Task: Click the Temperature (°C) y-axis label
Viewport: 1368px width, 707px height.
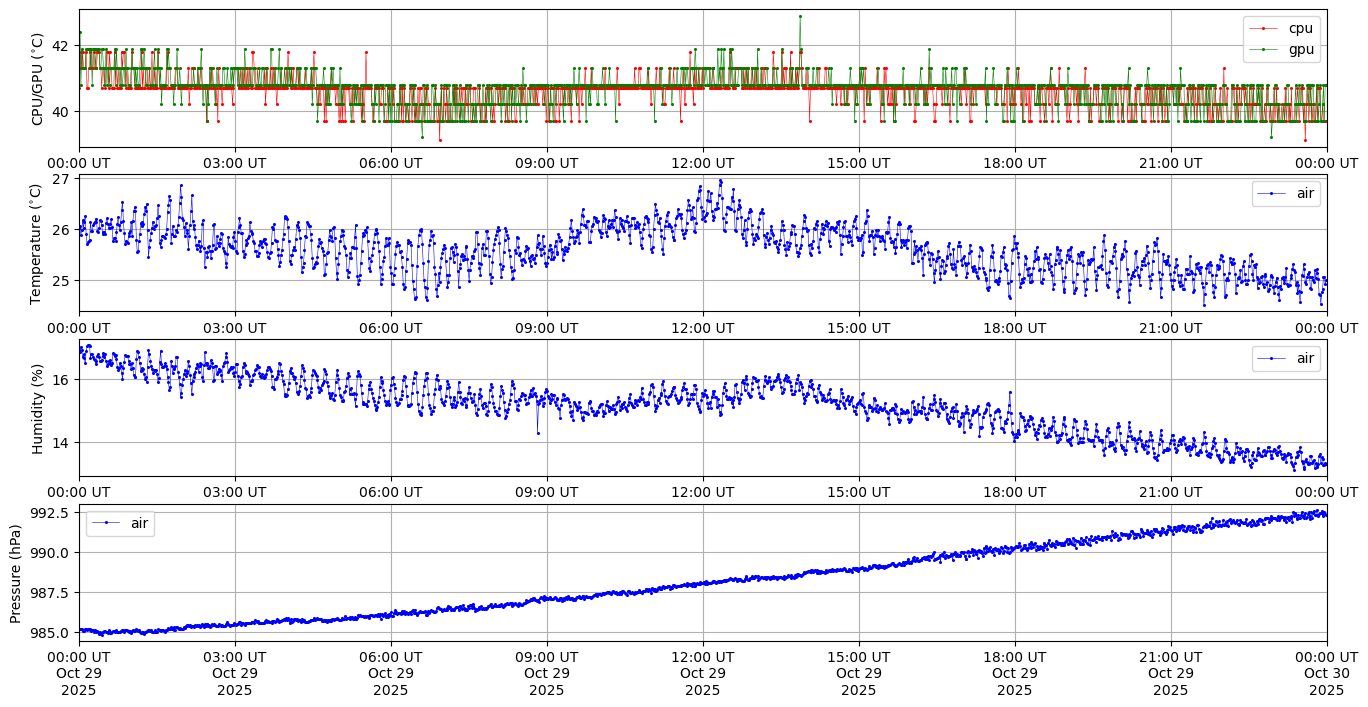Action: (x=36, y=243)
